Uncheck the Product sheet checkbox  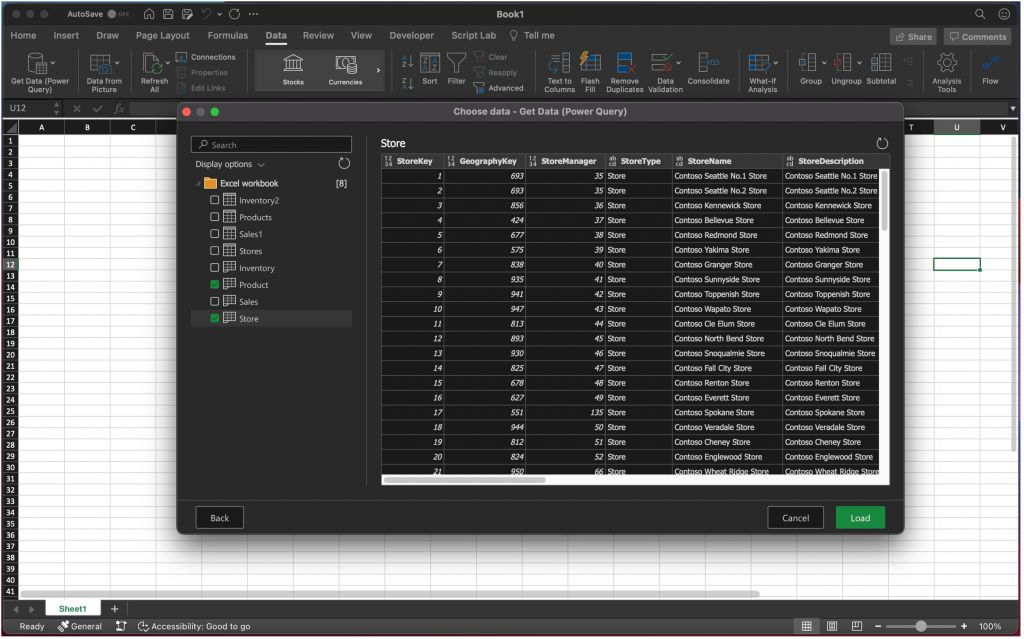coord(215,285)
